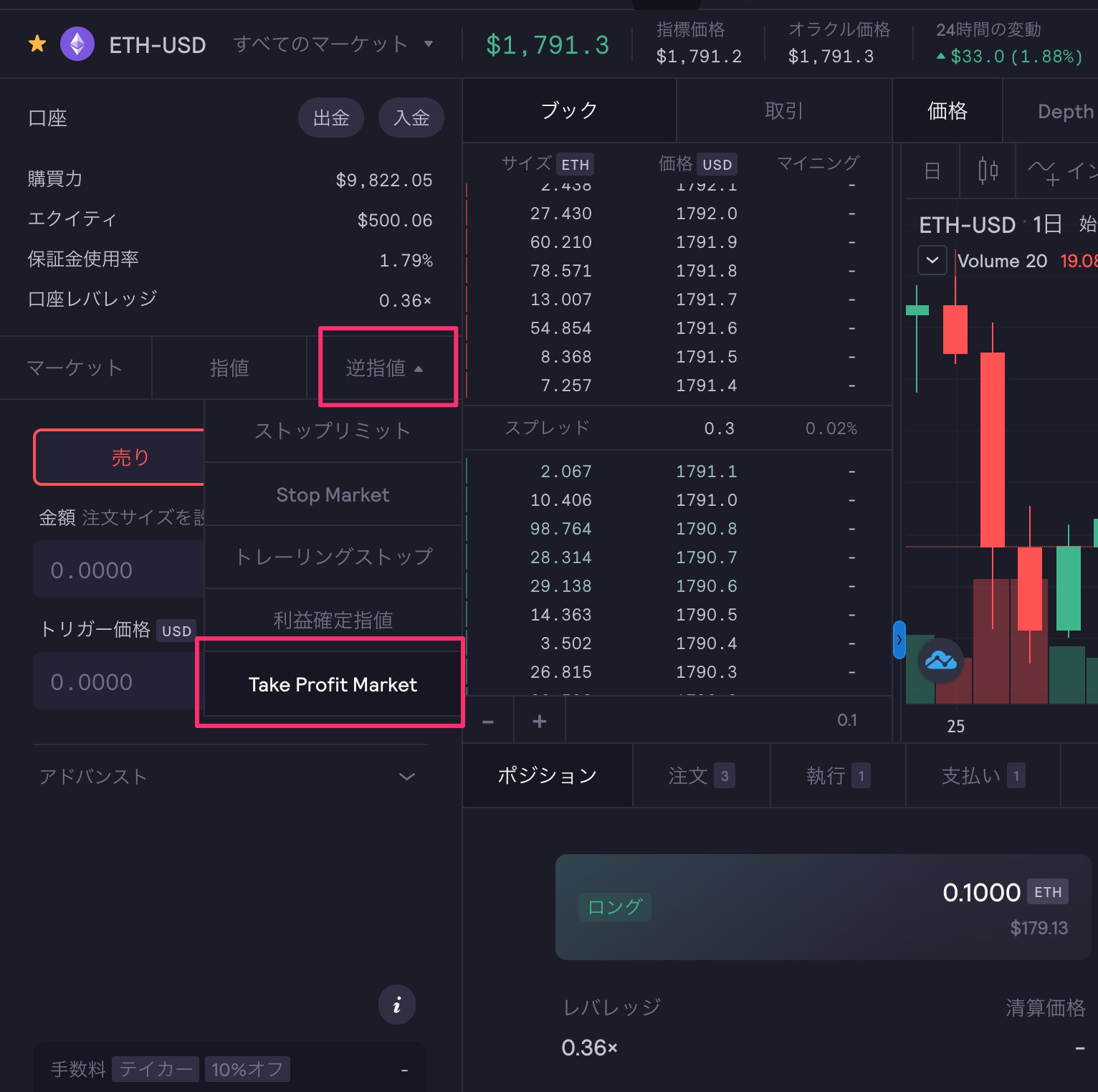Click the round info icon
Viewport: 1098px width, 1092px height.
396,1005
